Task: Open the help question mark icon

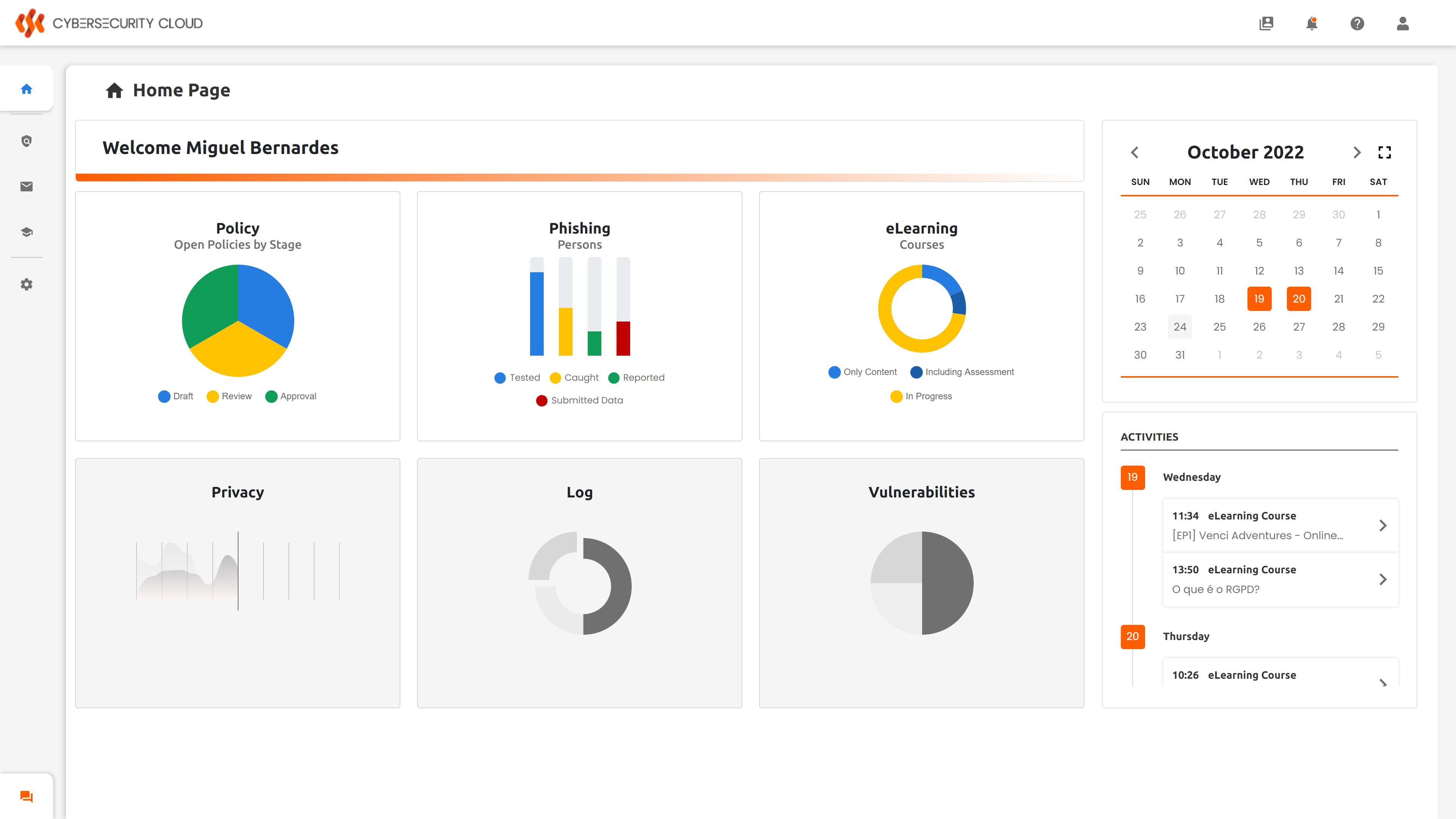Action: pos(1357,23)
